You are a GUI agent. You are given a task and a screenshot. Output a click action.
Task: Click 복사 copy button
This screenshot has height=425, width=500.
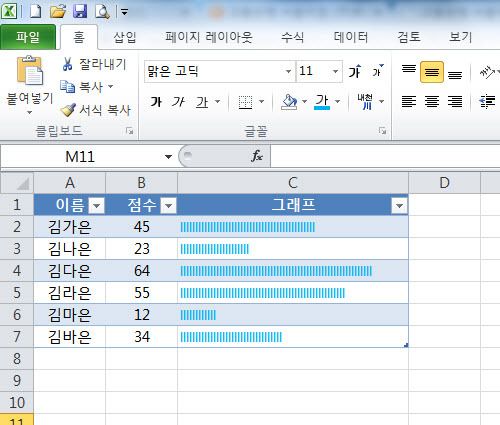click(x=82, y=87)
